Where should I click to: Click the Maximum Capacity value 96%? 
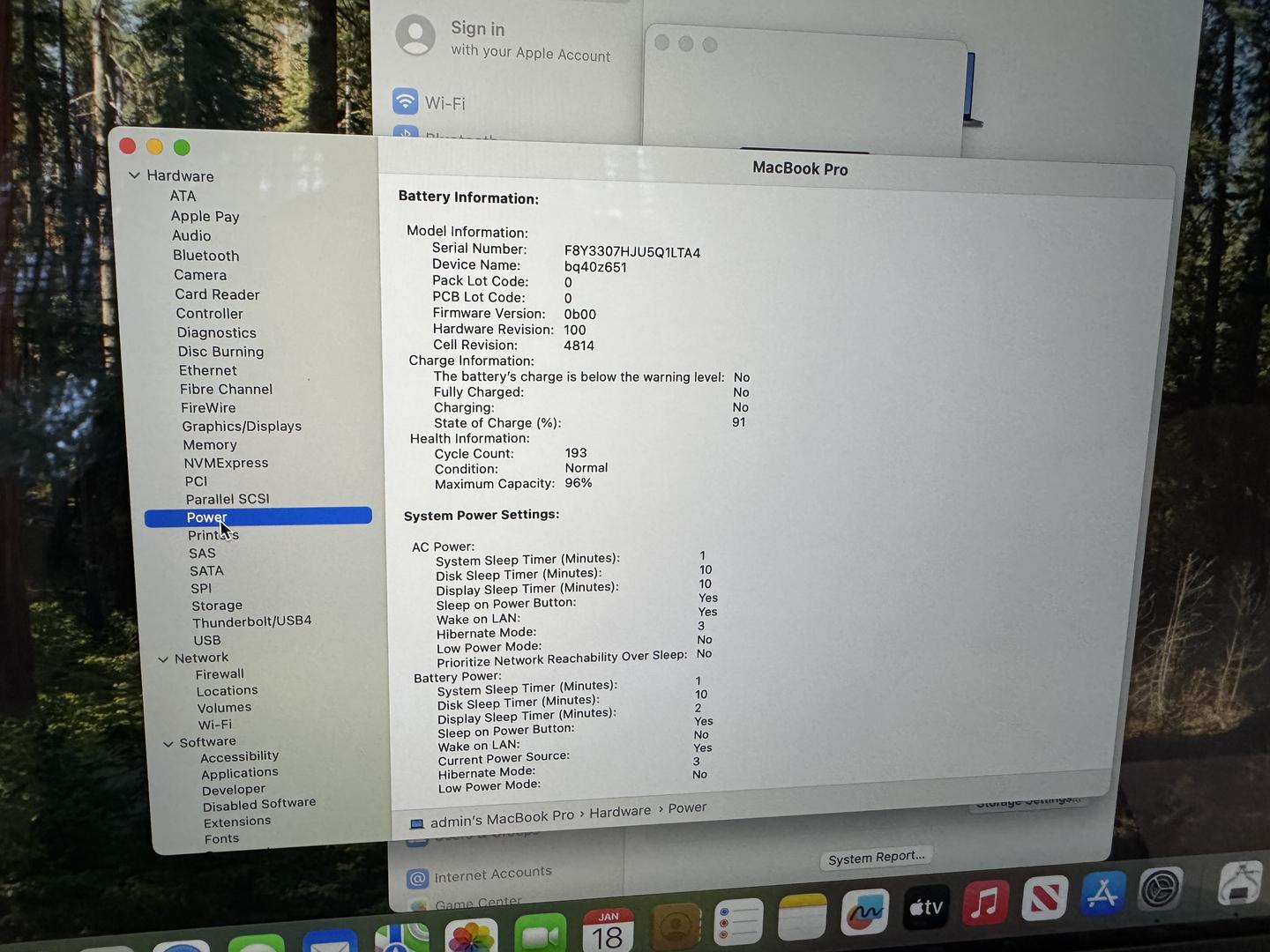coord(579,483)
